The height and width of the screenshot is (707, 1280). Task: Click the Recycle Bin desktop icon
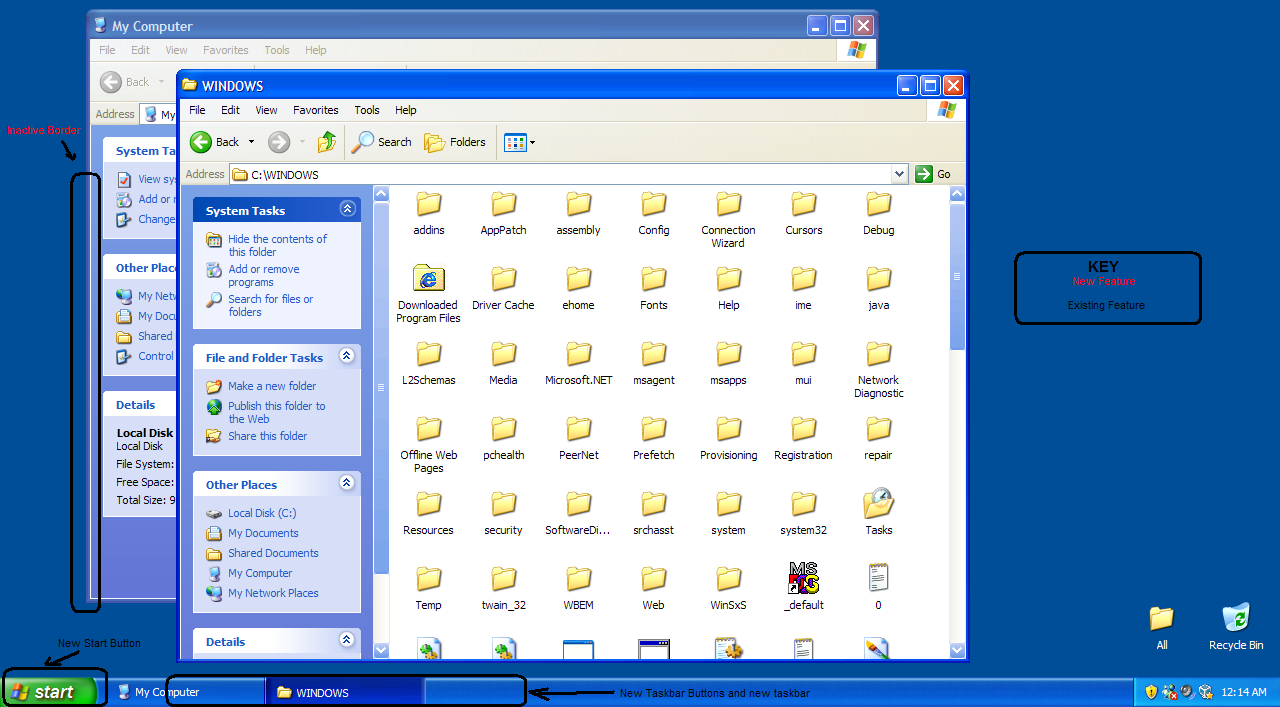pos(1236,618)
